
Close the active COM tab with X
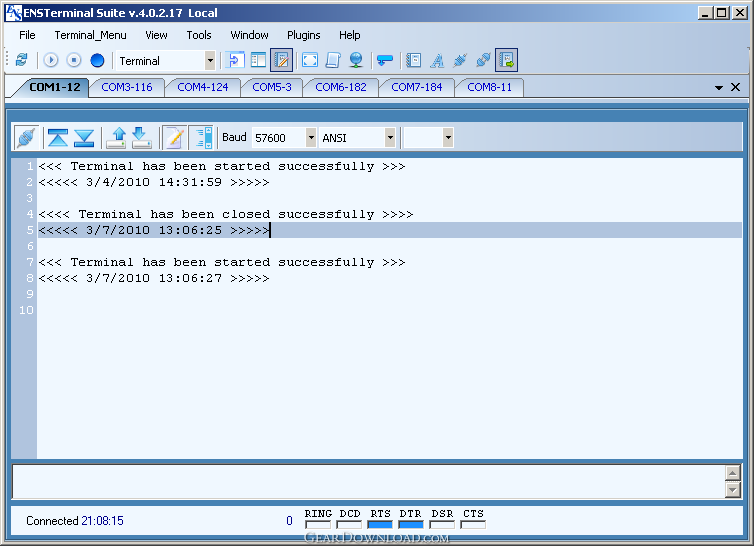tap(735, 87)
